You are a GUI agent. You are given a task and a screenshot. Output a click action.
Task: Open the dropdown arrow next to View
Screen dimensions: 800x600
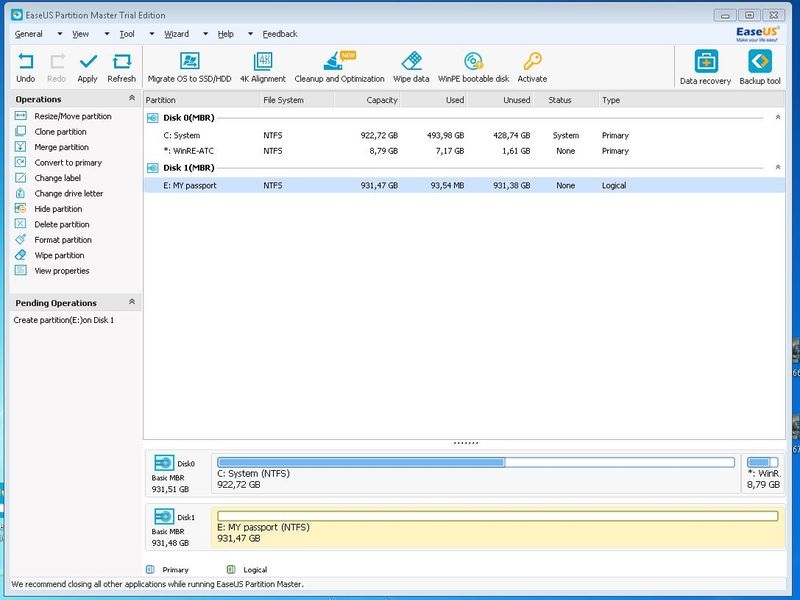(107, 34)
